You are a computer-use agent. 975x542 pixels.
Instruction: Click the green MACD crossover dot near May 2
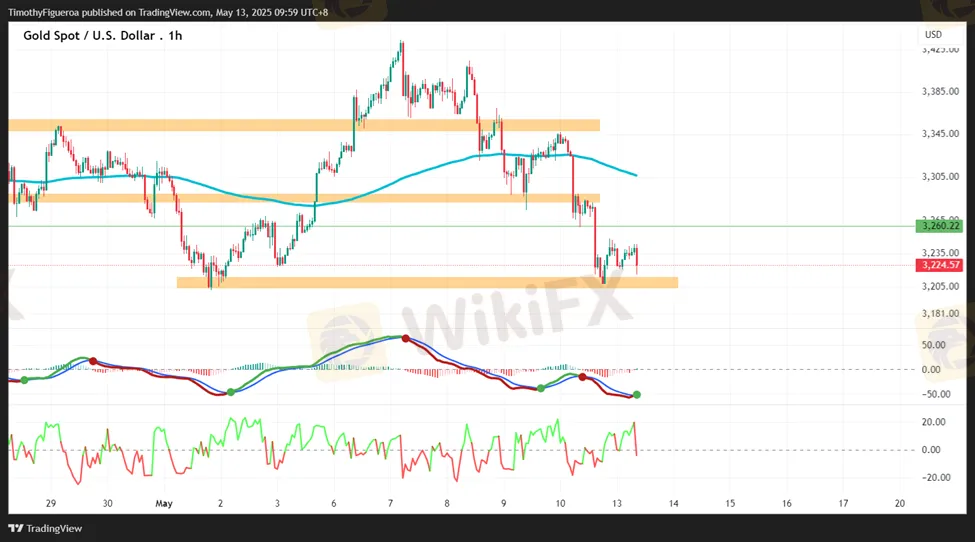[231, 392]
